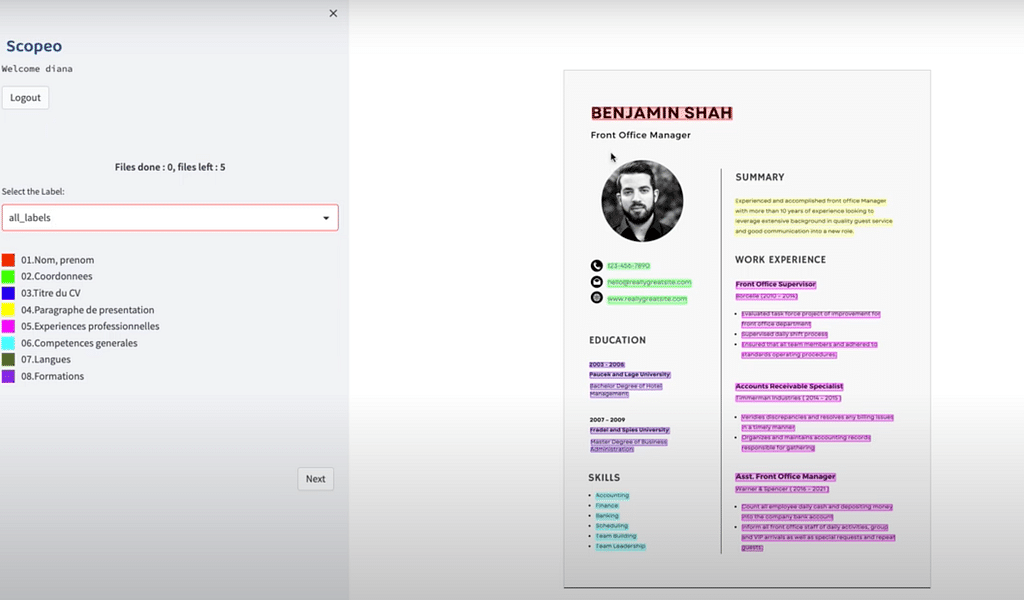Close the sidebar with the X icon
This screenshot has height=600, width=1024.
point(333,14)
